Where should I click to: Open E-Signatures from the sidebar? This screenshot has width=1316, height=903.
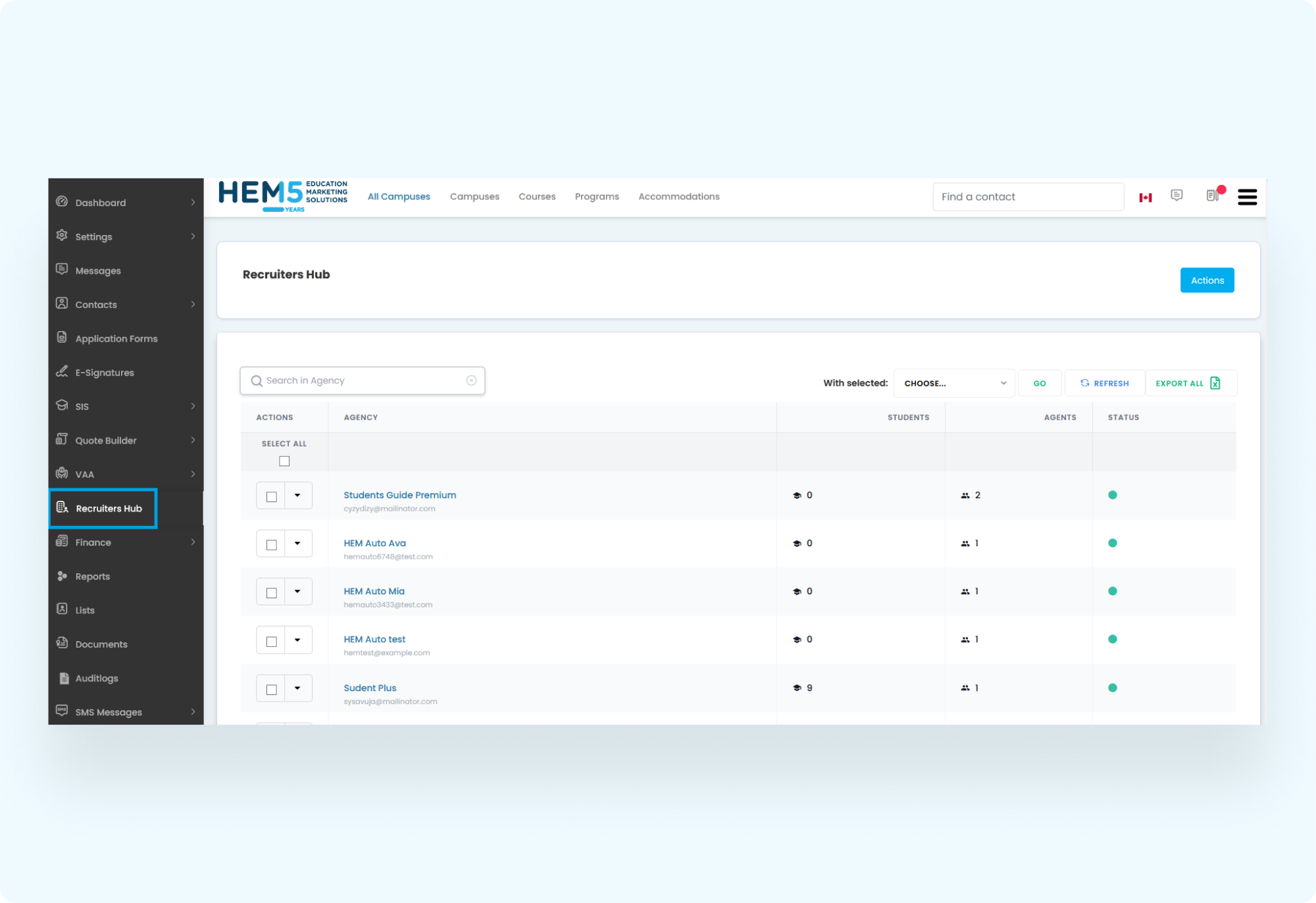105,373
